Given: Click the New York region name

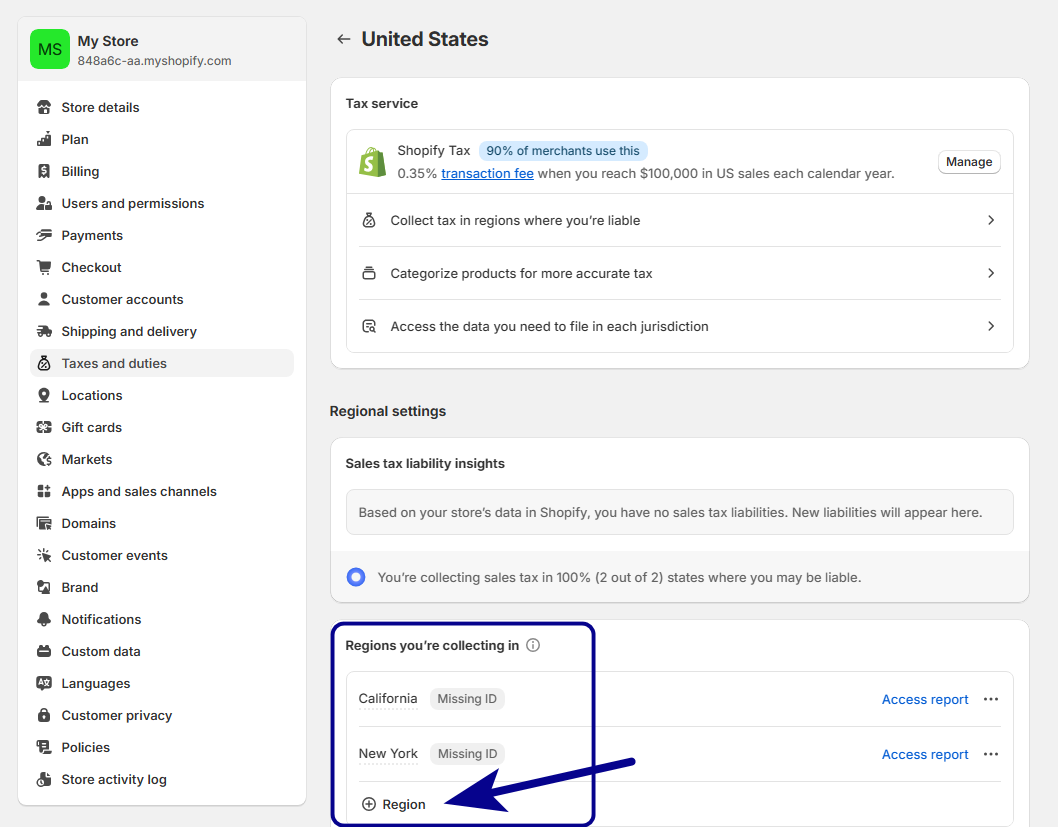Looking at the screenshot, I should pyautogui.click(x=388, y=753).
